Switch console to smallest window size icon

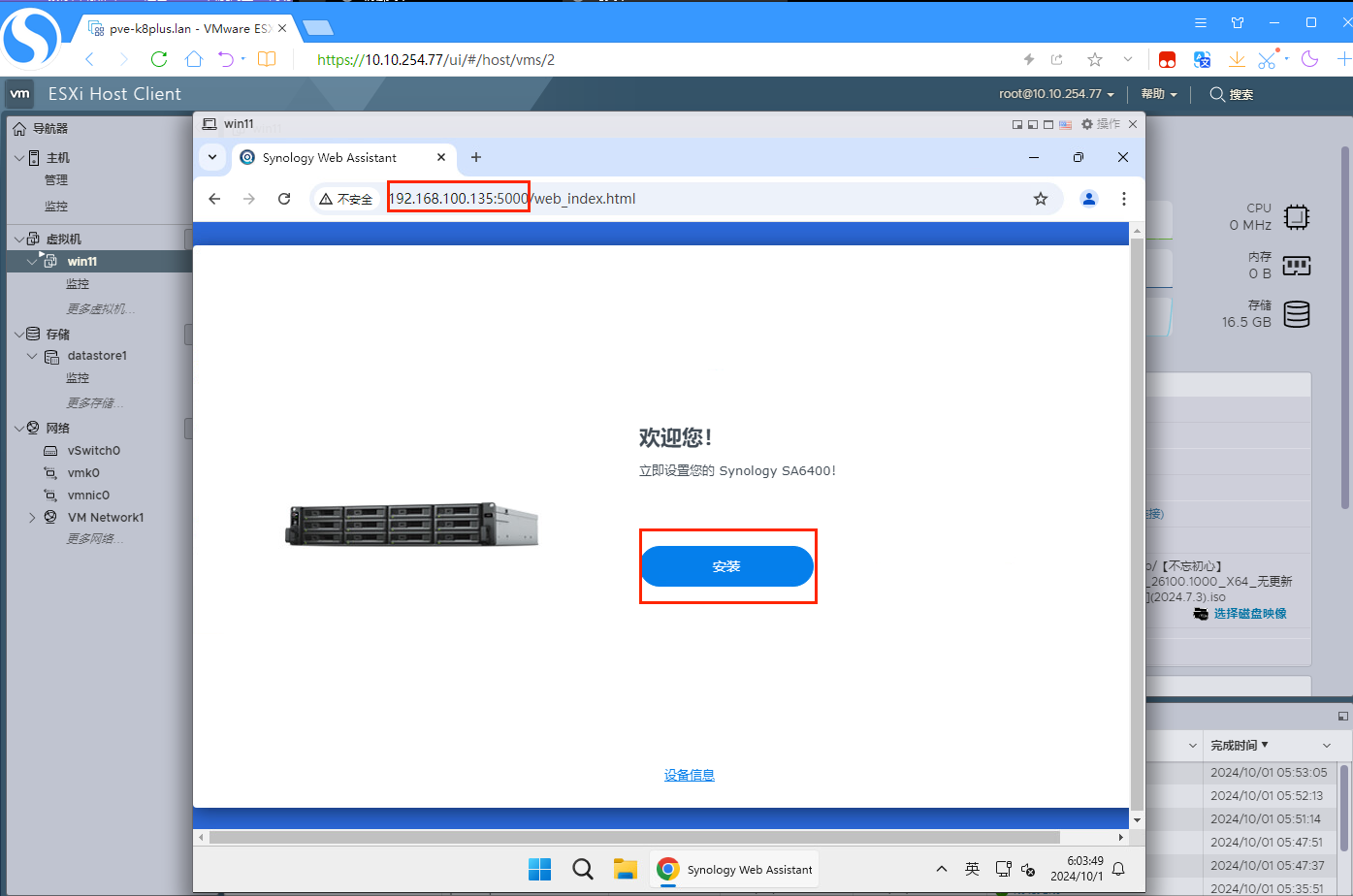[x=1017, y=124]
